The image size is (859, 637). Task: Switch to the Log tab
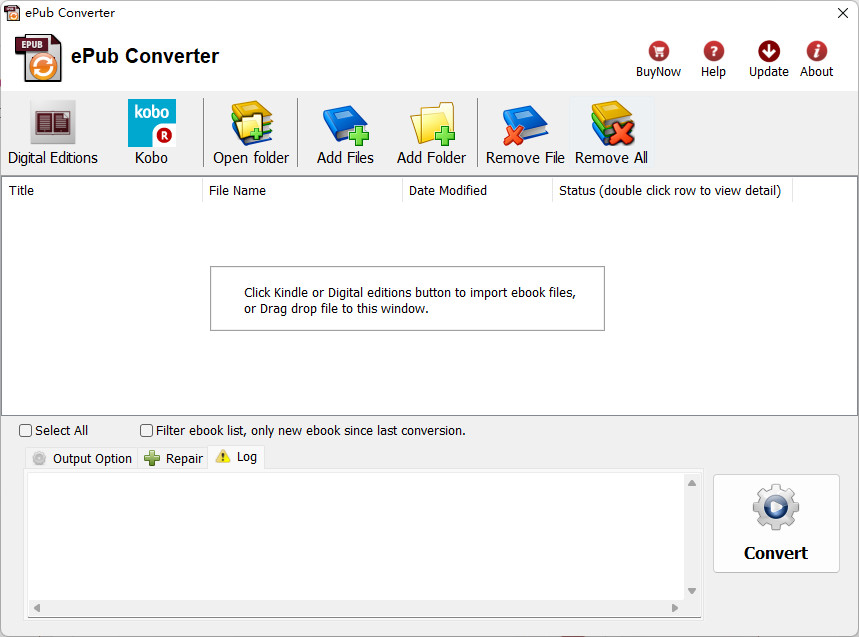click(236, 457)
